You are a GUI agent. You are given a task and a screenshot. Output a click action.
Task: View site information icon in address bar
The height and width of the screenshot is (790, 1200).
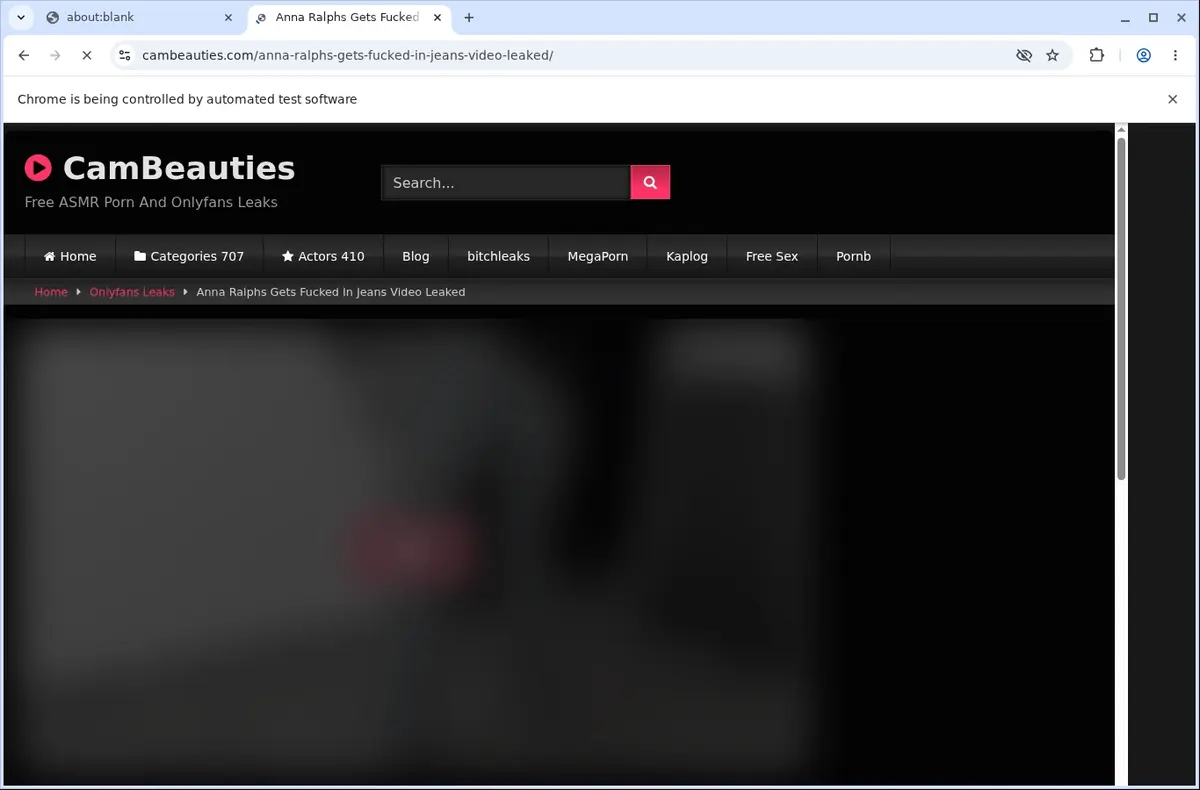[124, 55]
